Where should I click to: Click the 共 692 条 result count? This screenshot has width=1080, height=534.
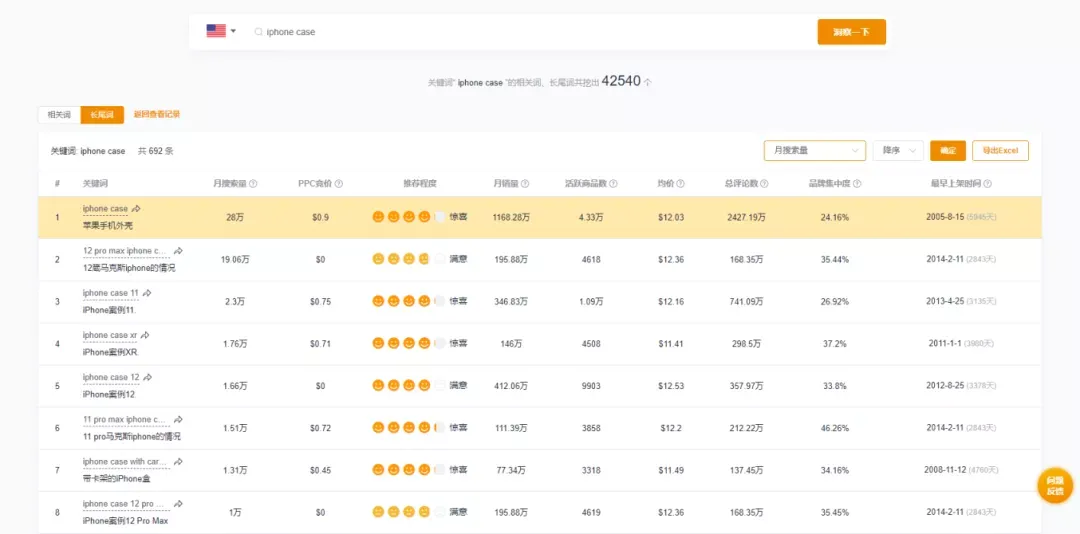[156, 150]
